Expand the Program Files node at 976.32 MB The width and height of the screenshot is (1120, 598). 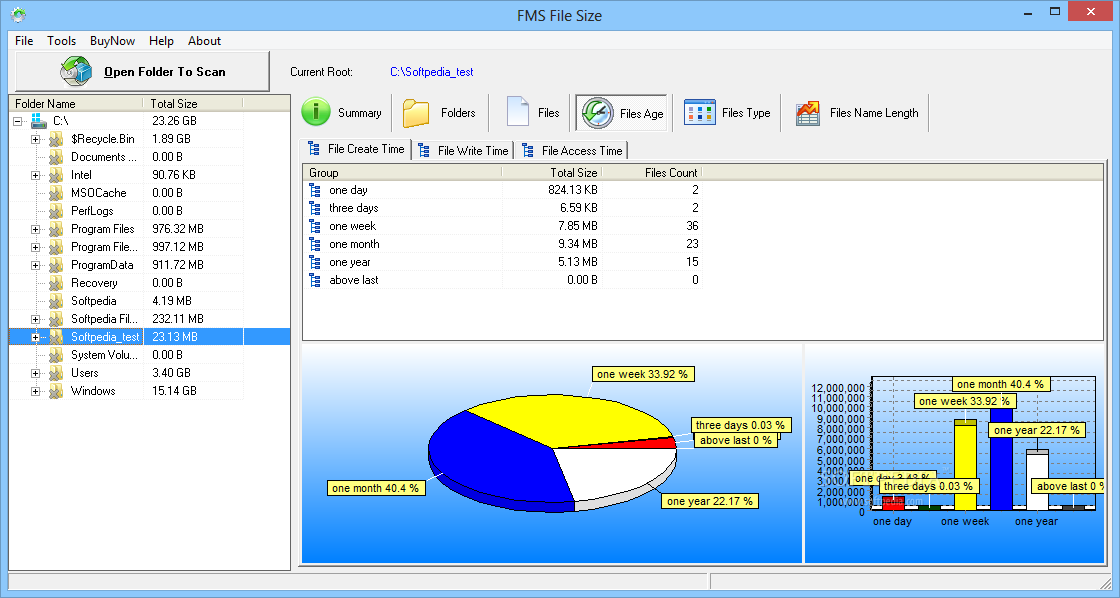(35, 229)
